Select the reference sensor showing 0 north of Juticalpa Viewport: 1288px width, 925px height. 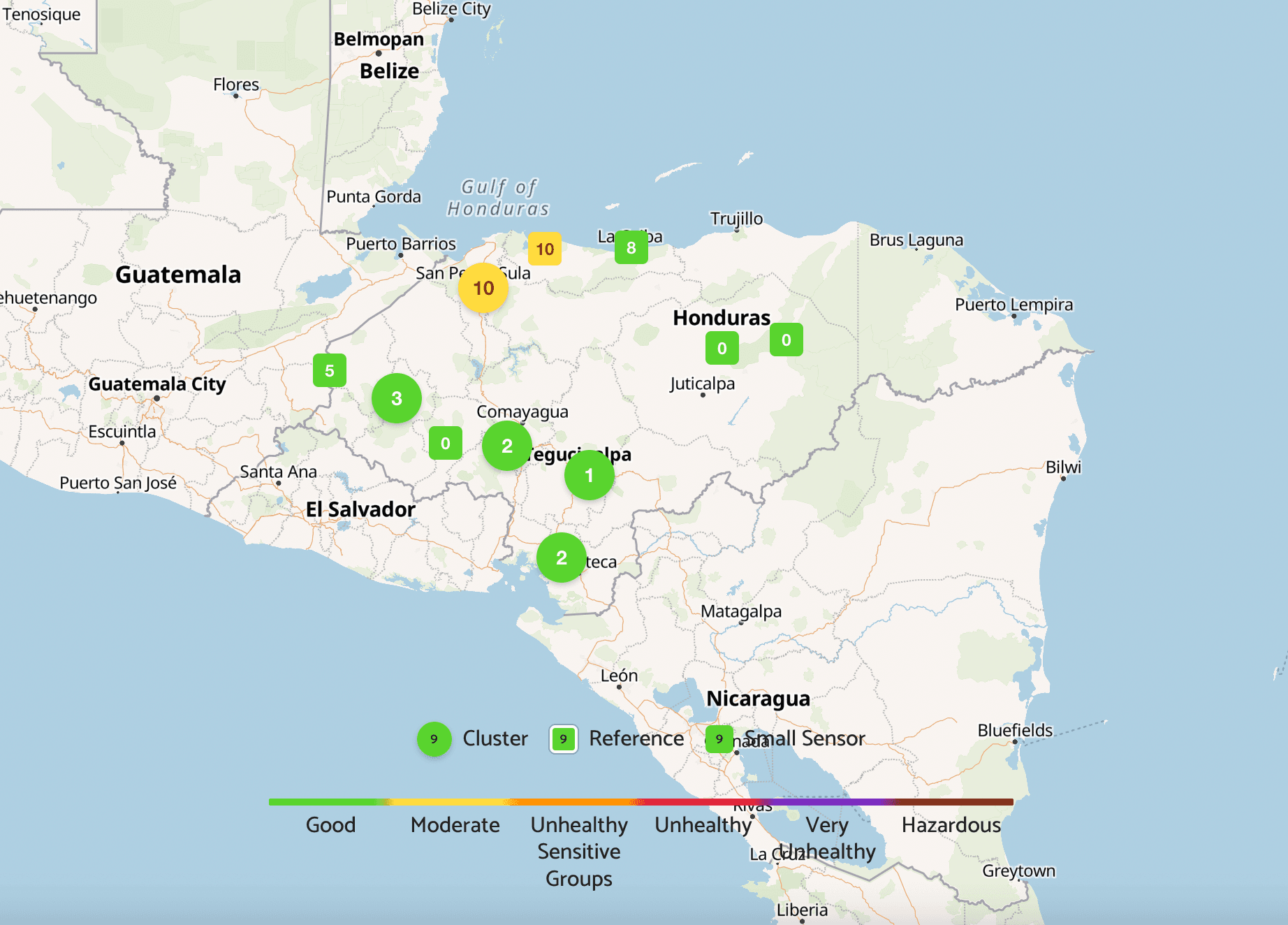(722, 348)
